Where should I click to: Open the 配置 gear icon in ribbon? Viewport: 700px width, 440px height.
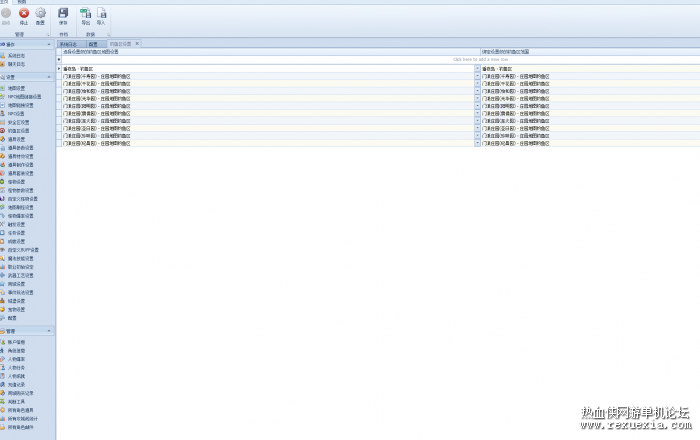[41, 14]
